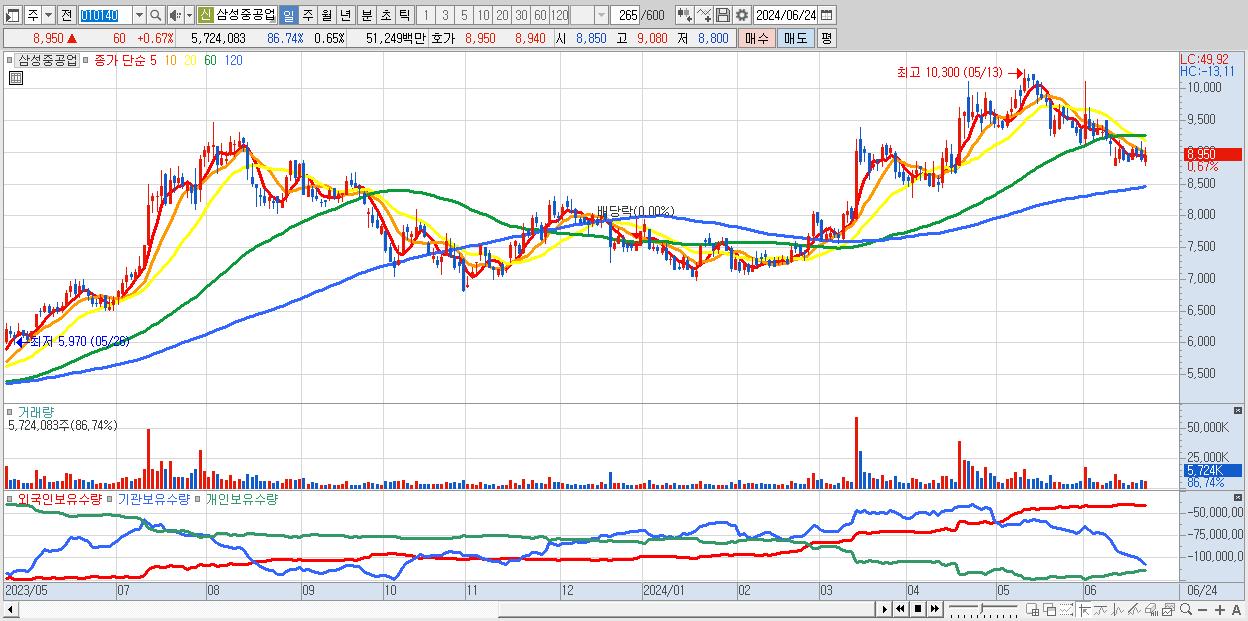Click the speaker sound icon
Viewport: 1248px width, 621px height.
pyautogui.click(x=175, y=15)
